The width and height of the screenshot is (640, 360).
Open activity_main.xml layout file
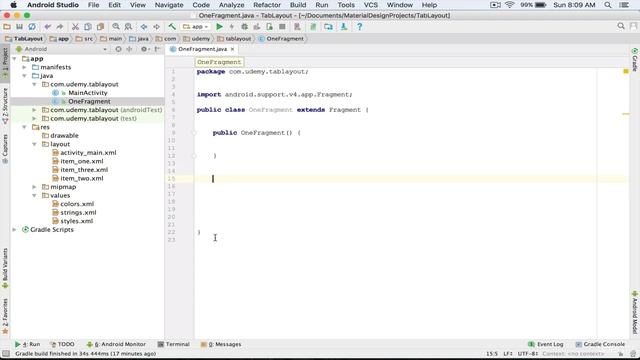[88, 153]
